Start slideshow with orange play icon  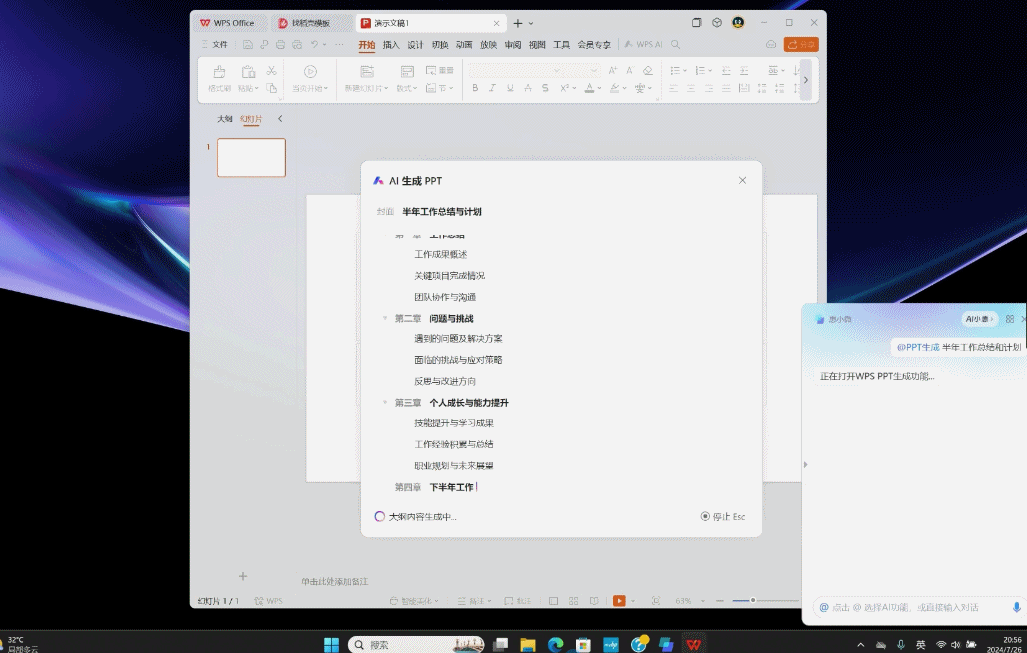point(619,601)
